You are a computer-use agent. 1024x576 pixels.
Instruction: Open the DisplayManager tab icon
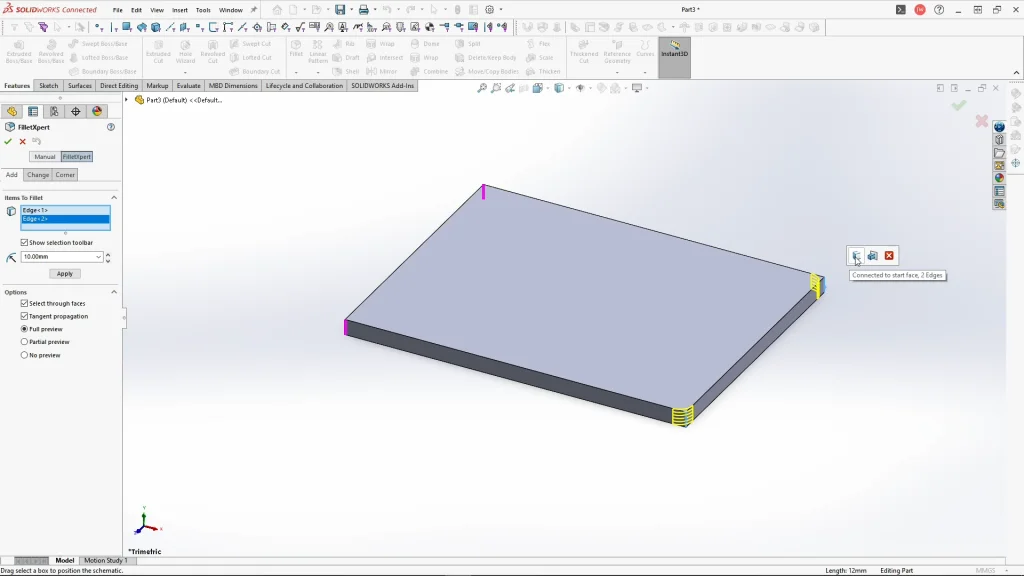click(97, 112)
